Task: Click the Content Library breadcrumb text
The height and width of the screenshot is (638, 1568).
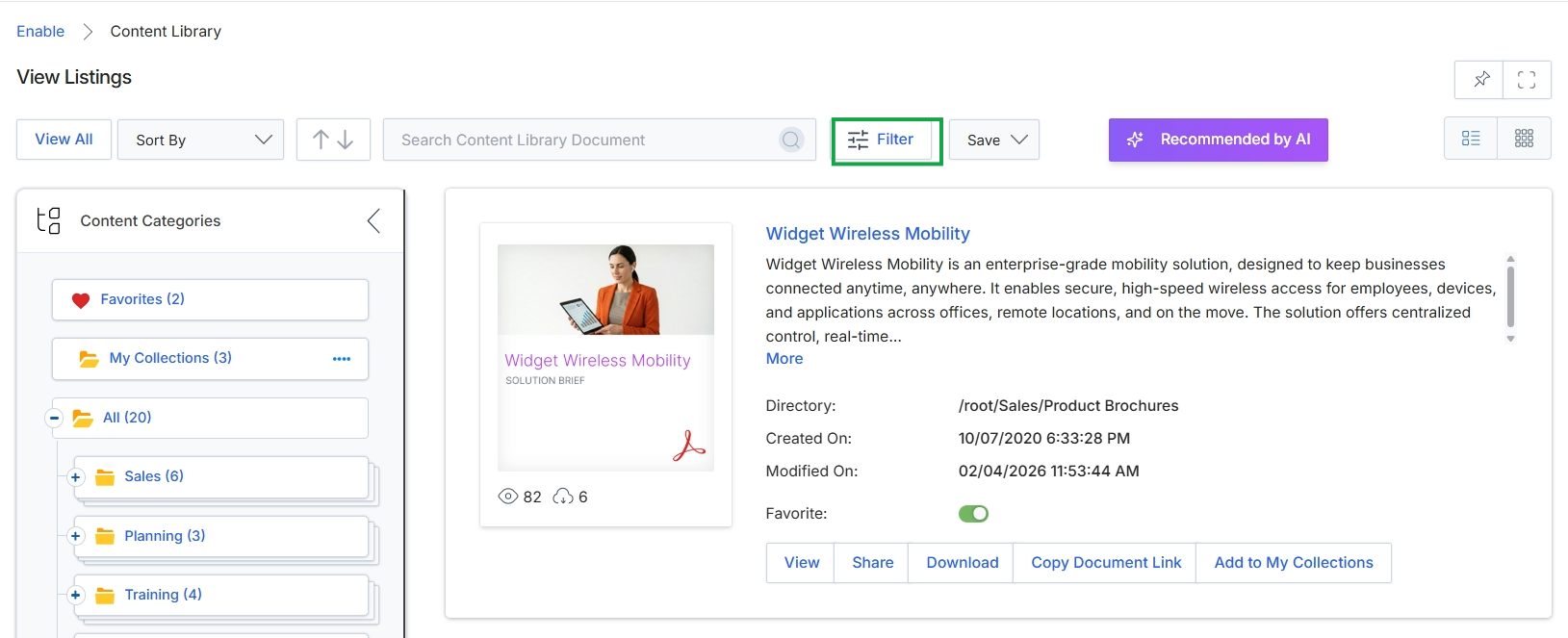Action: click(x=166, y=32)
